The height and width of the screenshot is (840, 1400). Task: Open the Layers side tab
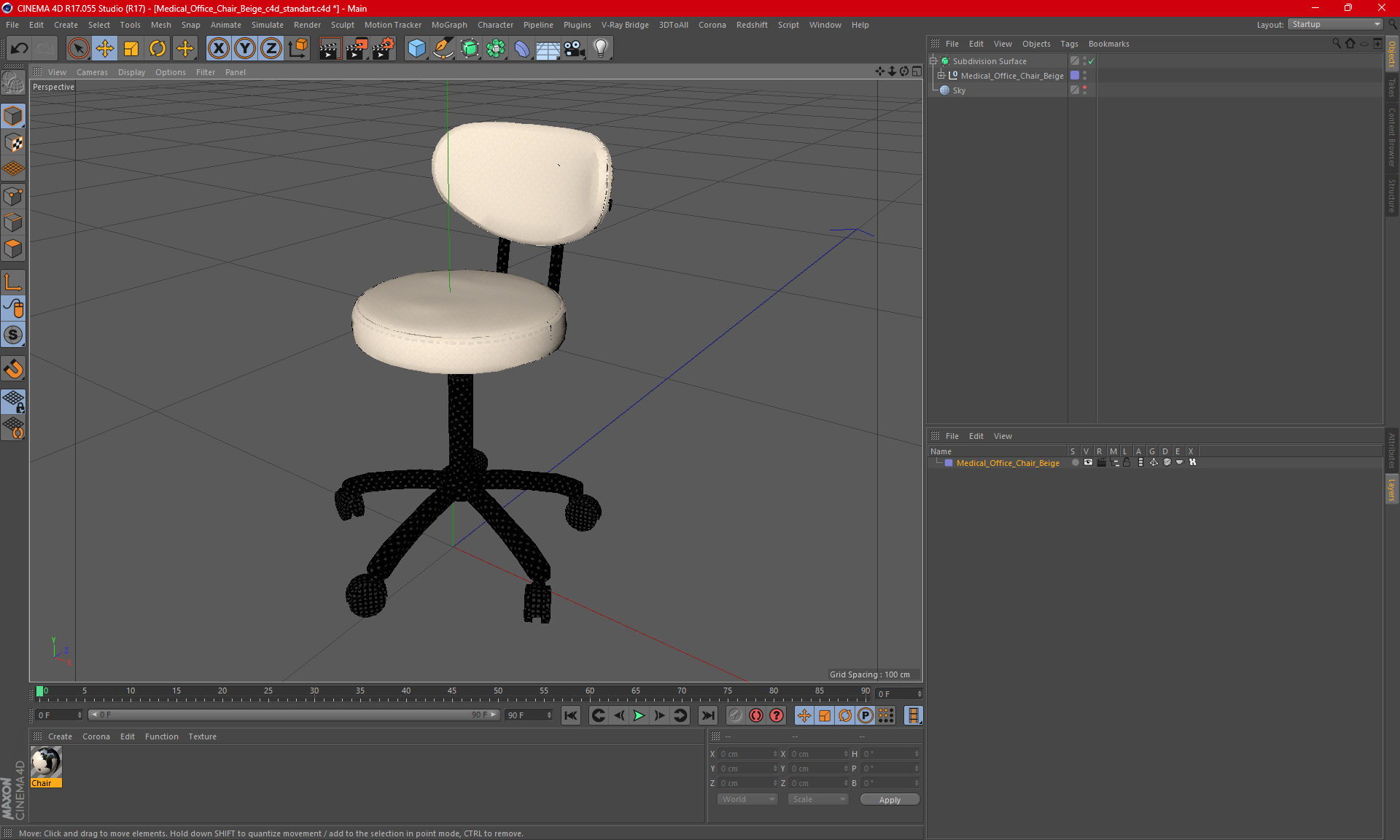[1391, 490]
